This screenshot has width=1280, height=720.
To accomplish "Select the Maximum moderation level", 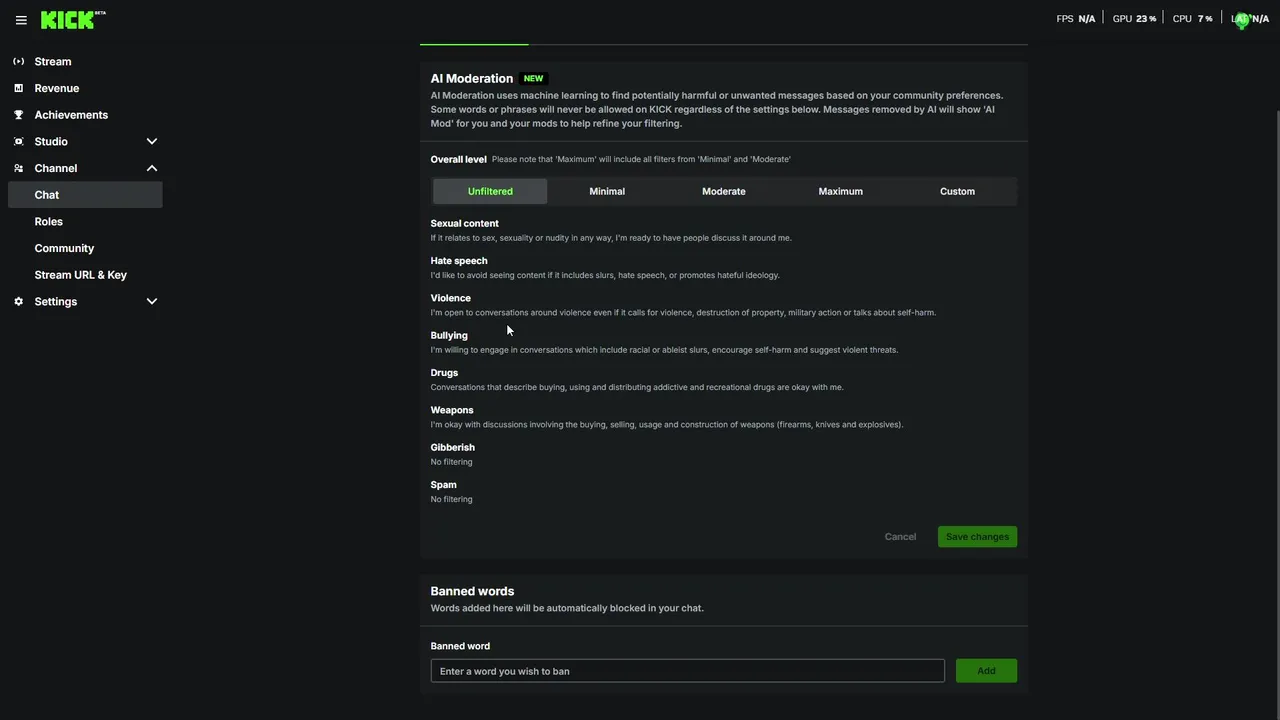I will [840, 191].
